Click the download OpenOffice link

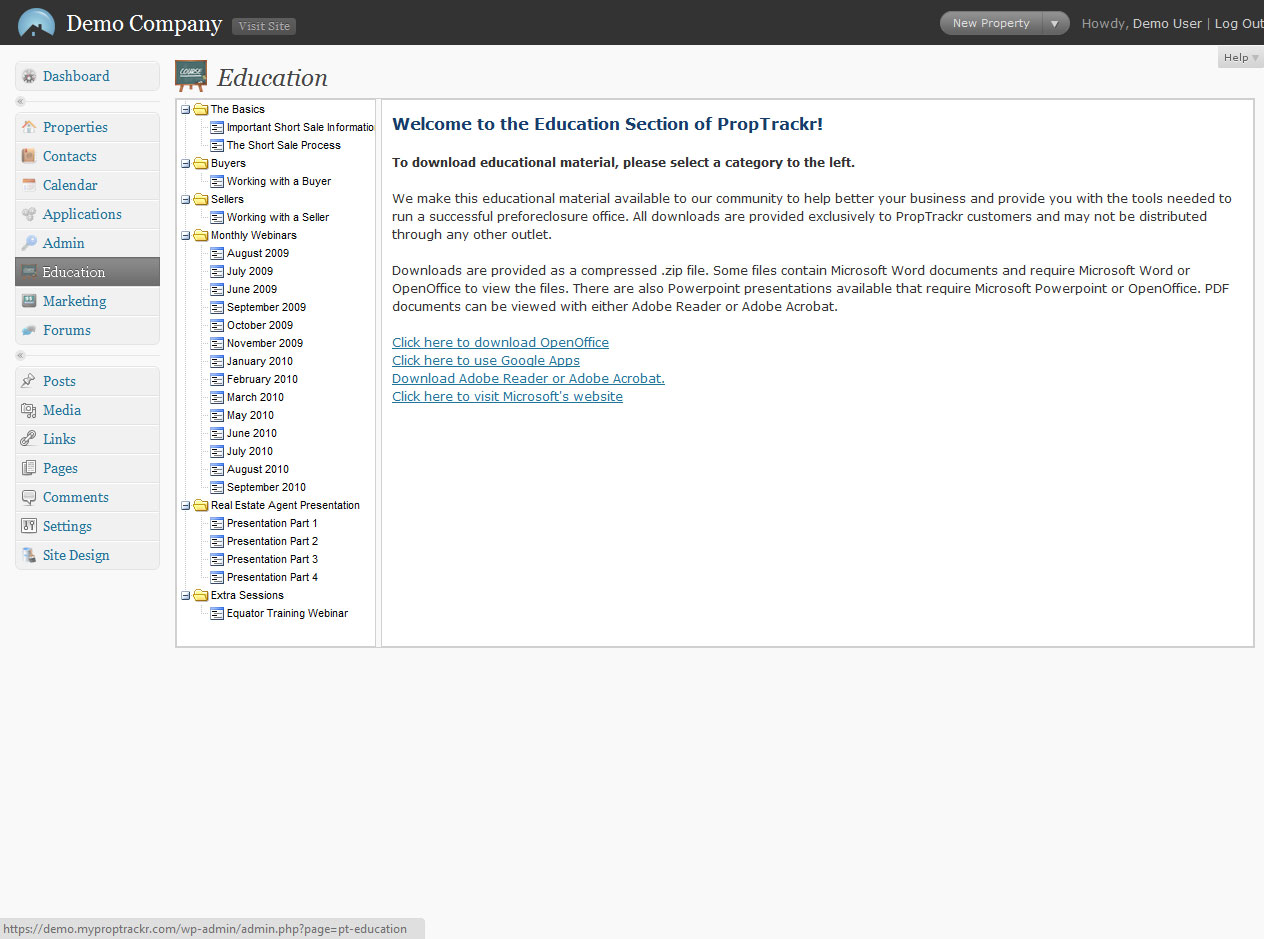click(500, 343)
